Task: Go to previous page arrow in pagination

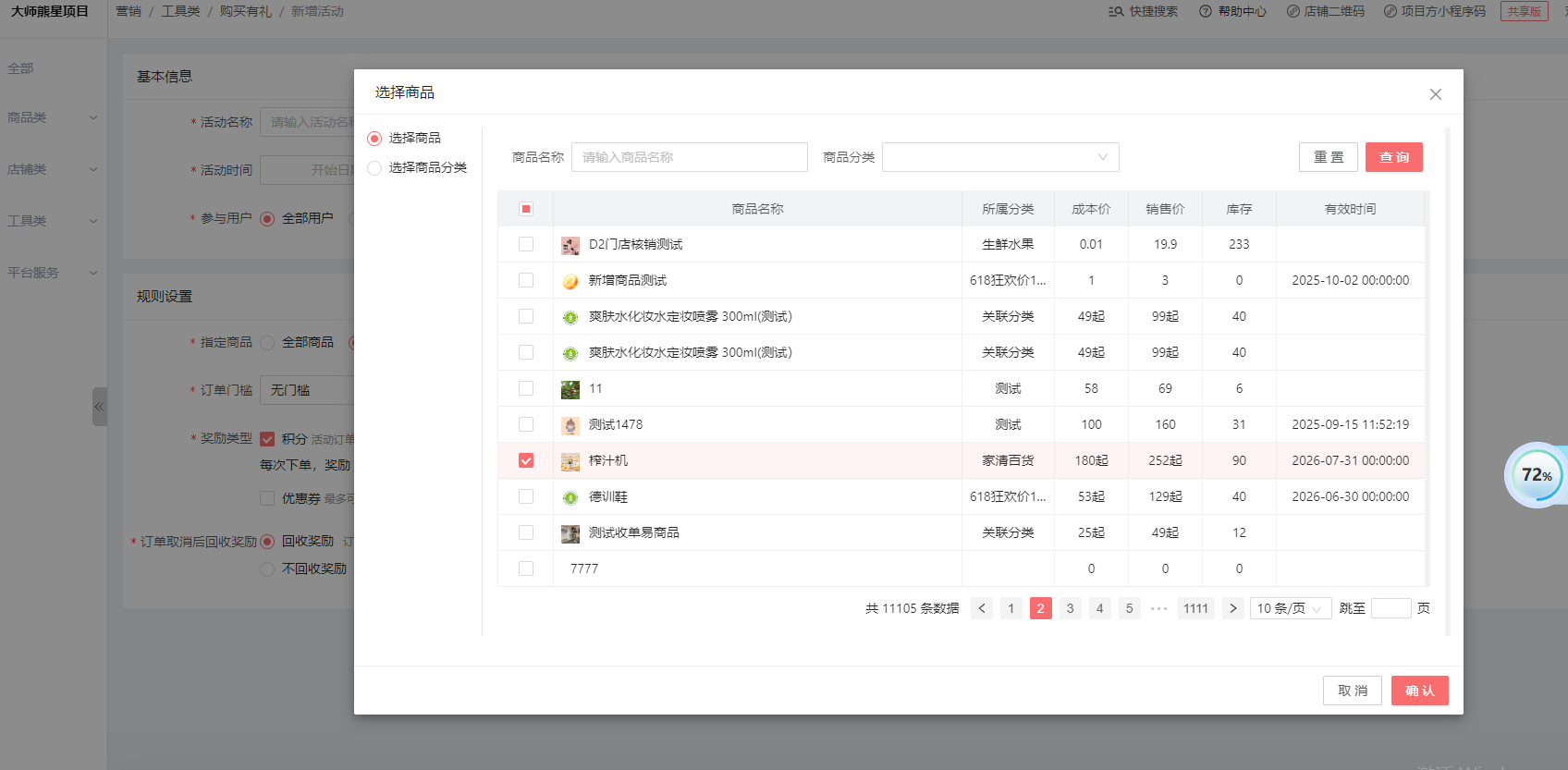Action: tap(982, 608)
